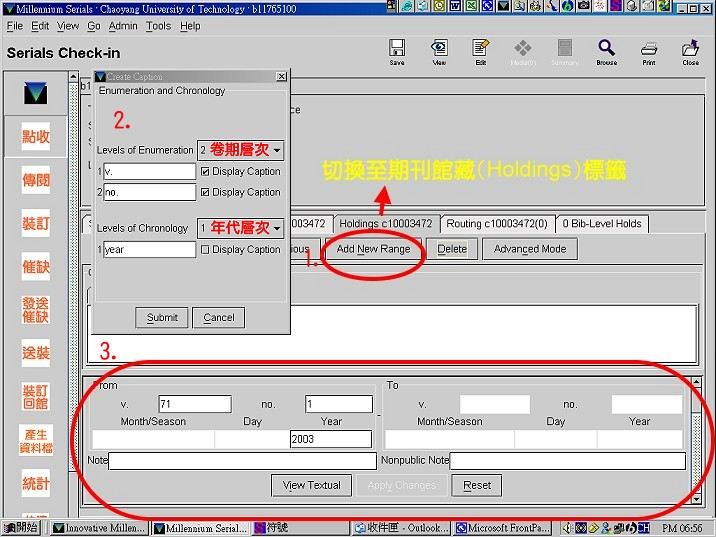
Task: Click the Edit toolbar icon
Action: 481,51
